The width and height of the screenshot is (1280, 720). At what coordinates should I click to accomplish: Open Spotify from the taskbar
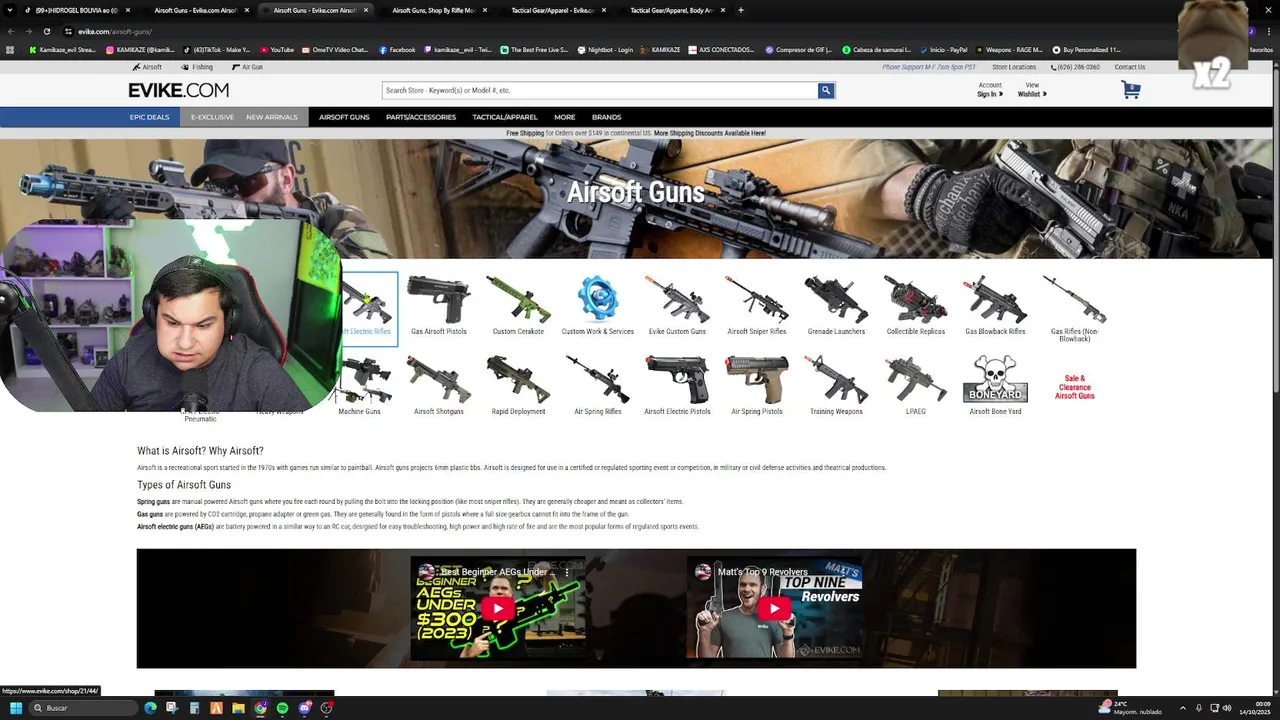pyautogui.click(x=282, y=708)
